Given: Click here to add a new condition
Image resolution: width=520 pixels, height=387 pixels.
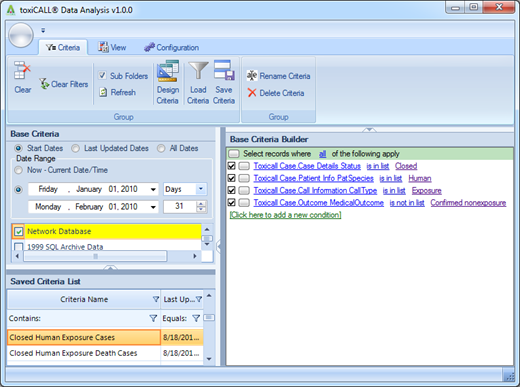Looking at the screenshot, I should tap(285, 215).
